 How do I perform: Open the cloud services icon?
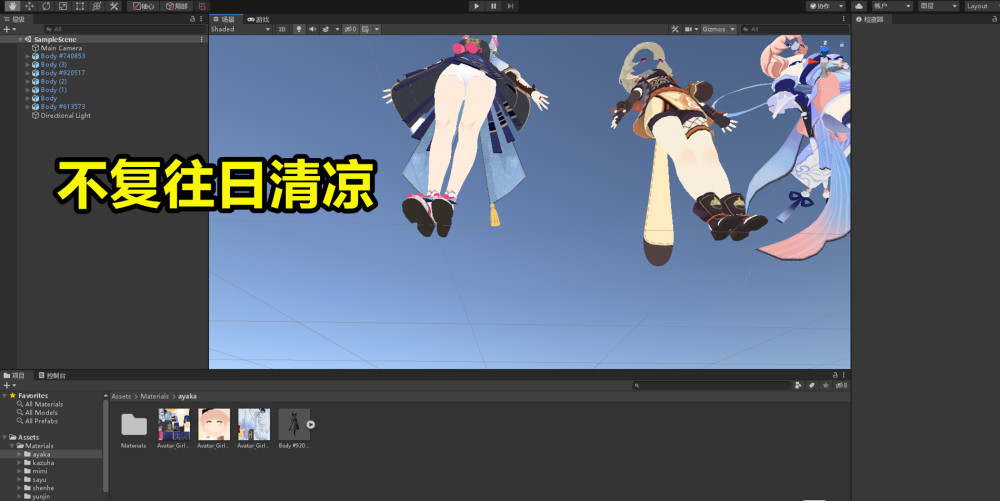[859, 6]
